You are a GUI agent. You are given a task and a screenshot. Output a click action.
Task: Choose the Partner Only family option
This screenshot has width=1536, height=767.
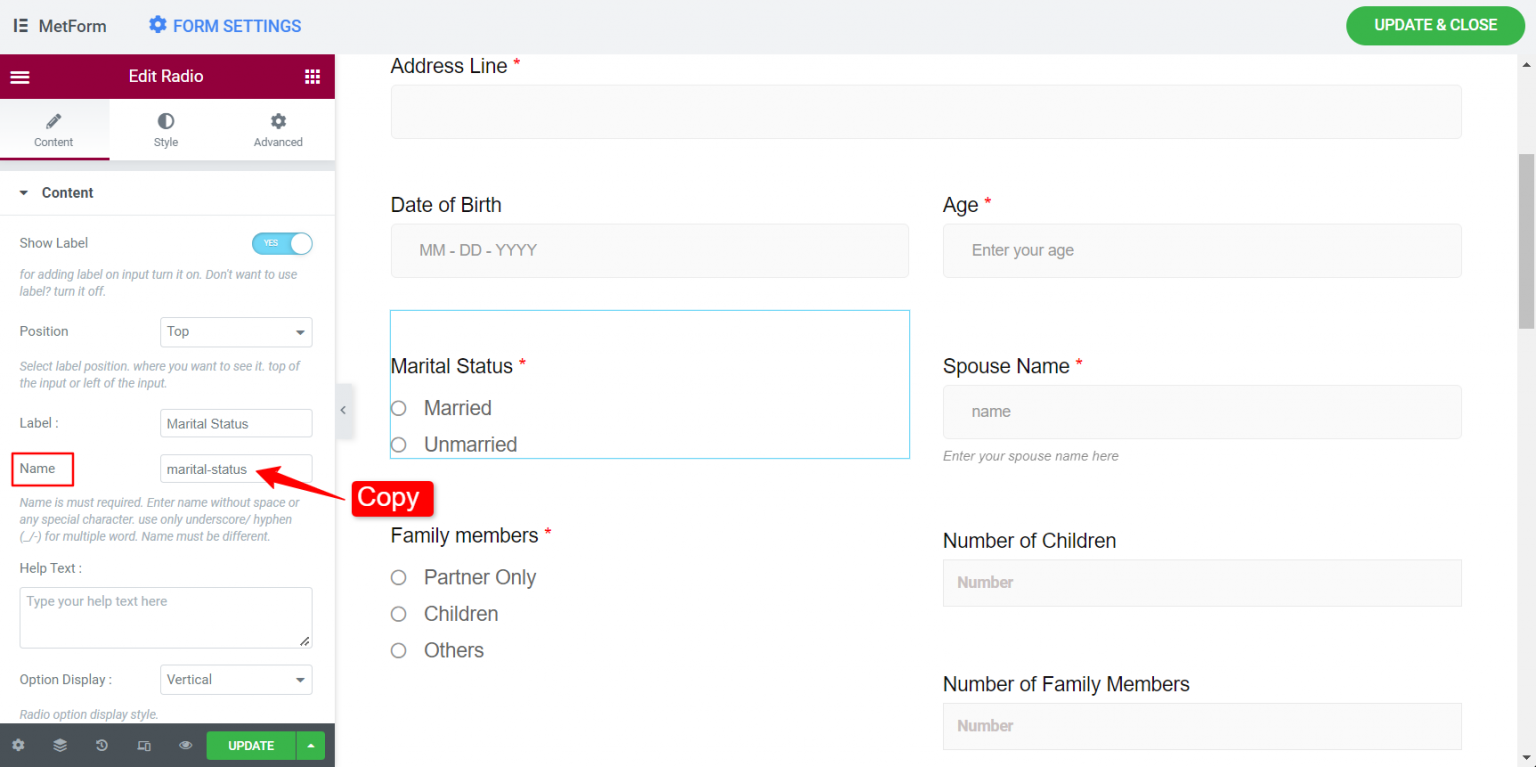[x=398, y=577]
